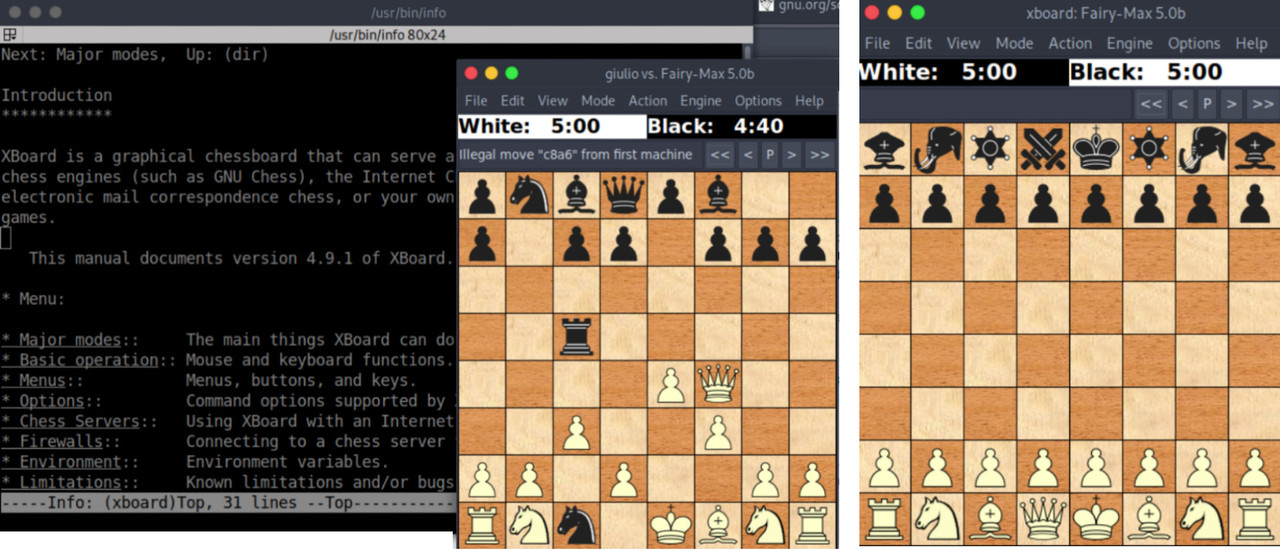Select white pawn on f3 in giulio game
The height and width of the screenshot is (550, 1280).
(717, 433)
